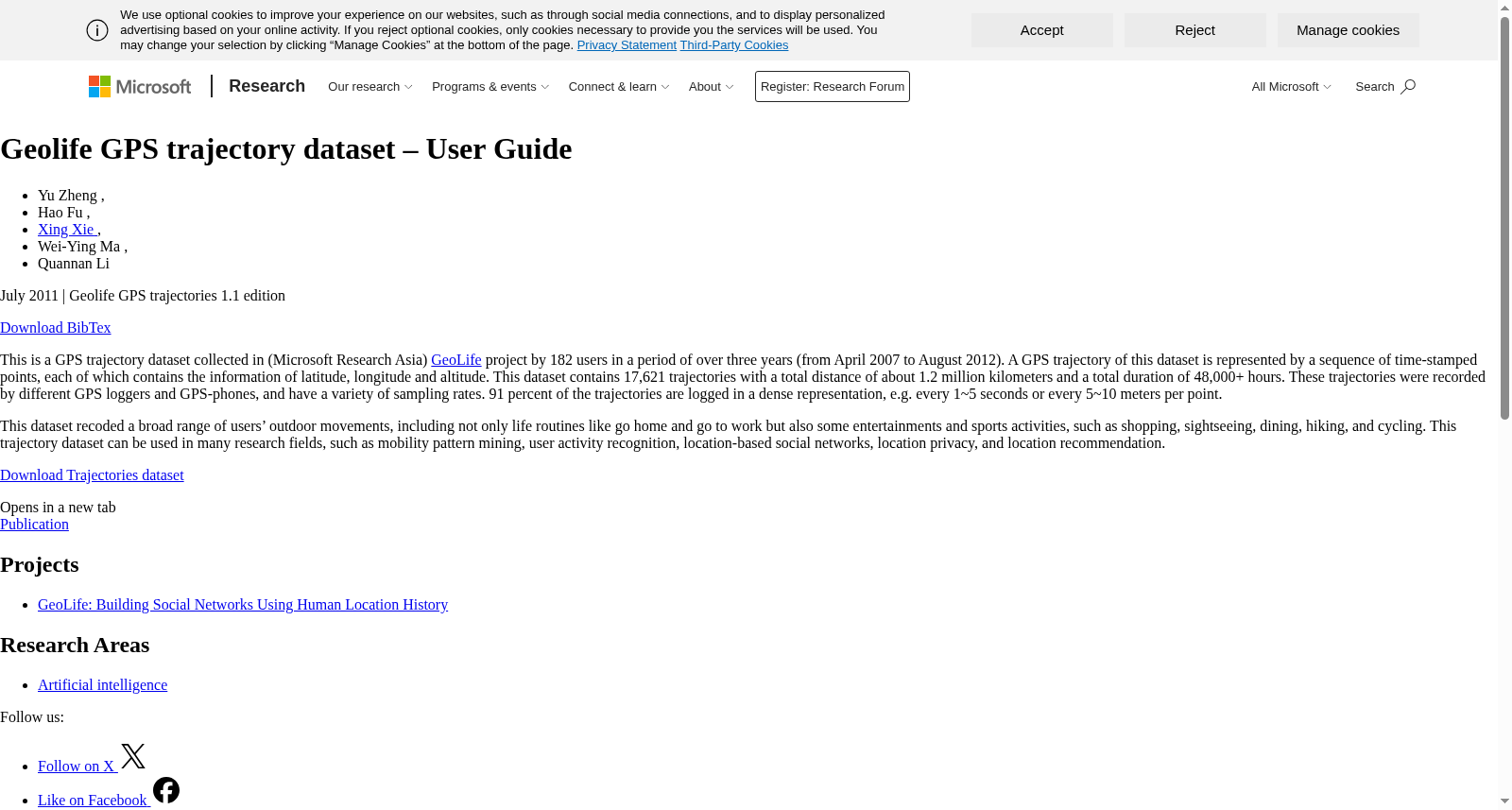
Task: Click the Microsoft logo
Action: pyautogui.click(x=140, y=86)
